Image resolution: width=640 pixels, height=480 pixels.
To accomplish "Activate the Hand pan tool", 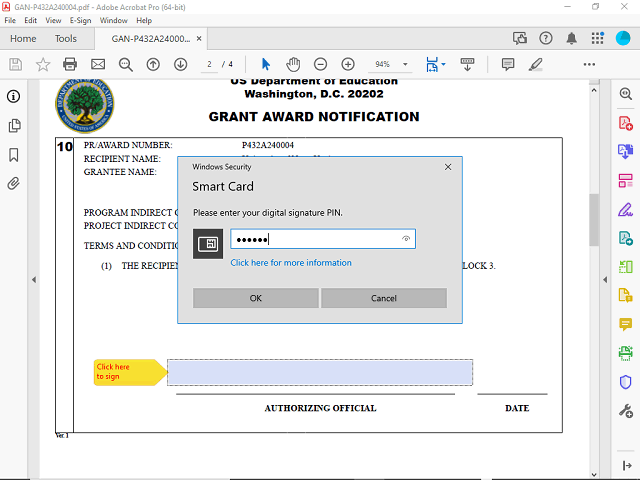I will 293,64.
